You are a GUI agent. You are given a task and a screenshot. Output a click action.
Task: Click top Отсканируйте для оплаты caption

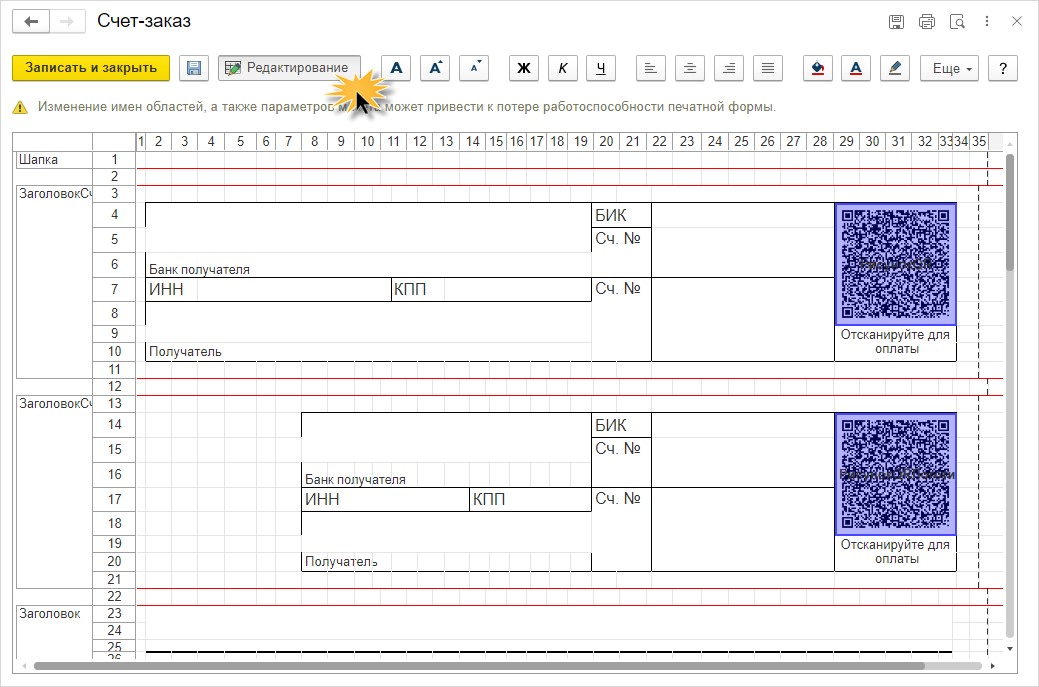(895, 342)
